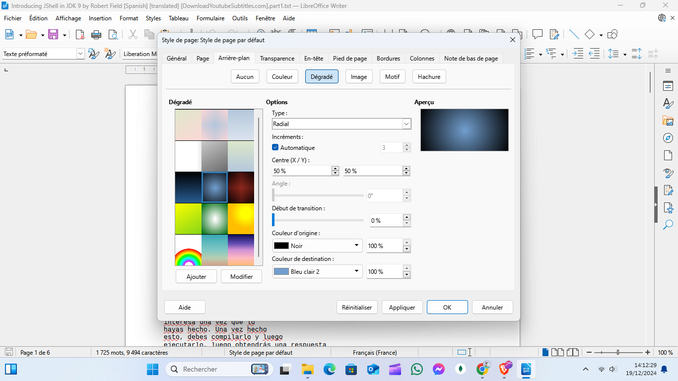Viewport: 678px width, 381px height.
Task: Switch to the Bordures tab
Action: [388, 58]
